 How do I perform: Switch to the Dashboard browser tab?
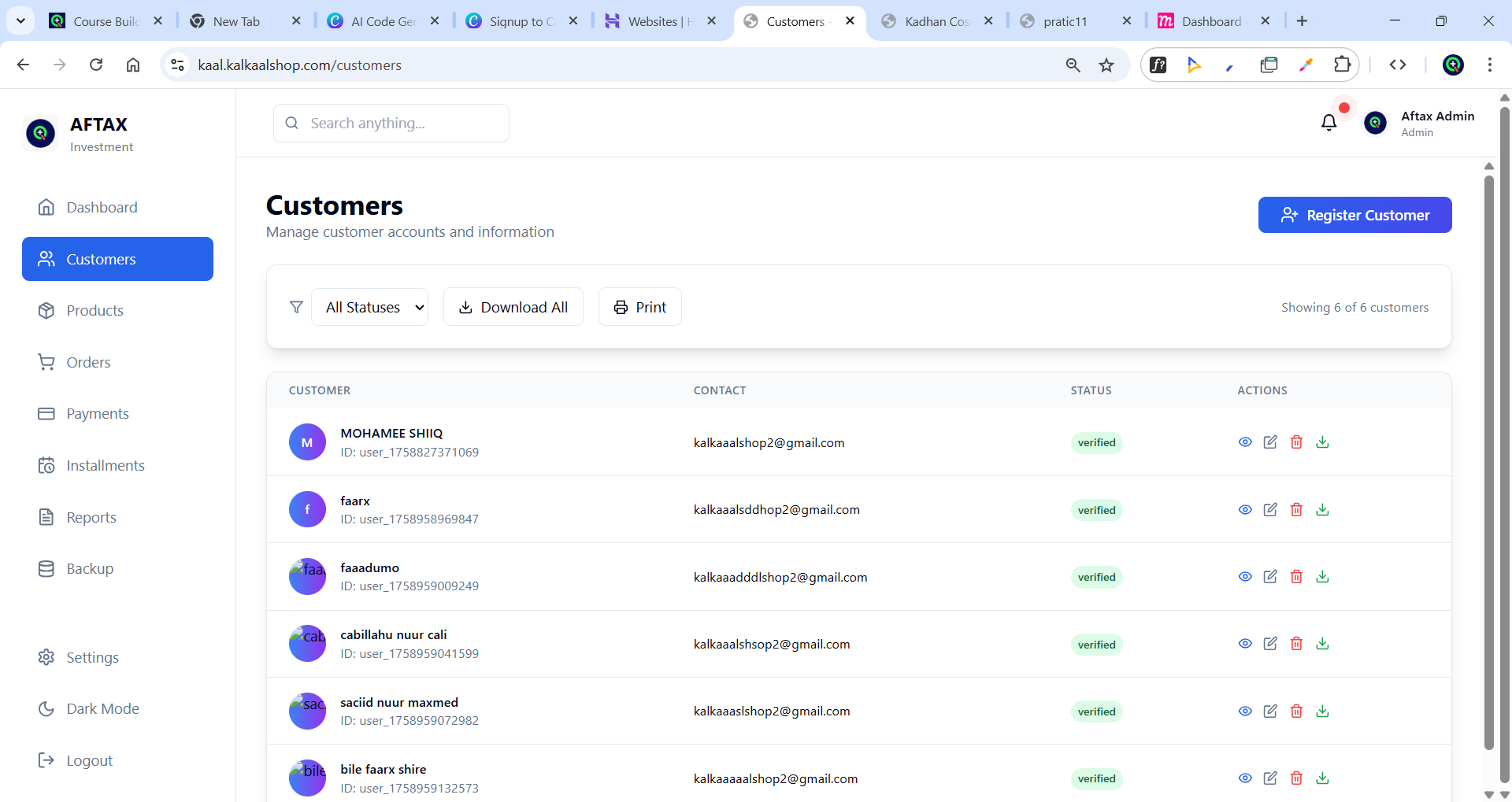[x=1210, y=21]
